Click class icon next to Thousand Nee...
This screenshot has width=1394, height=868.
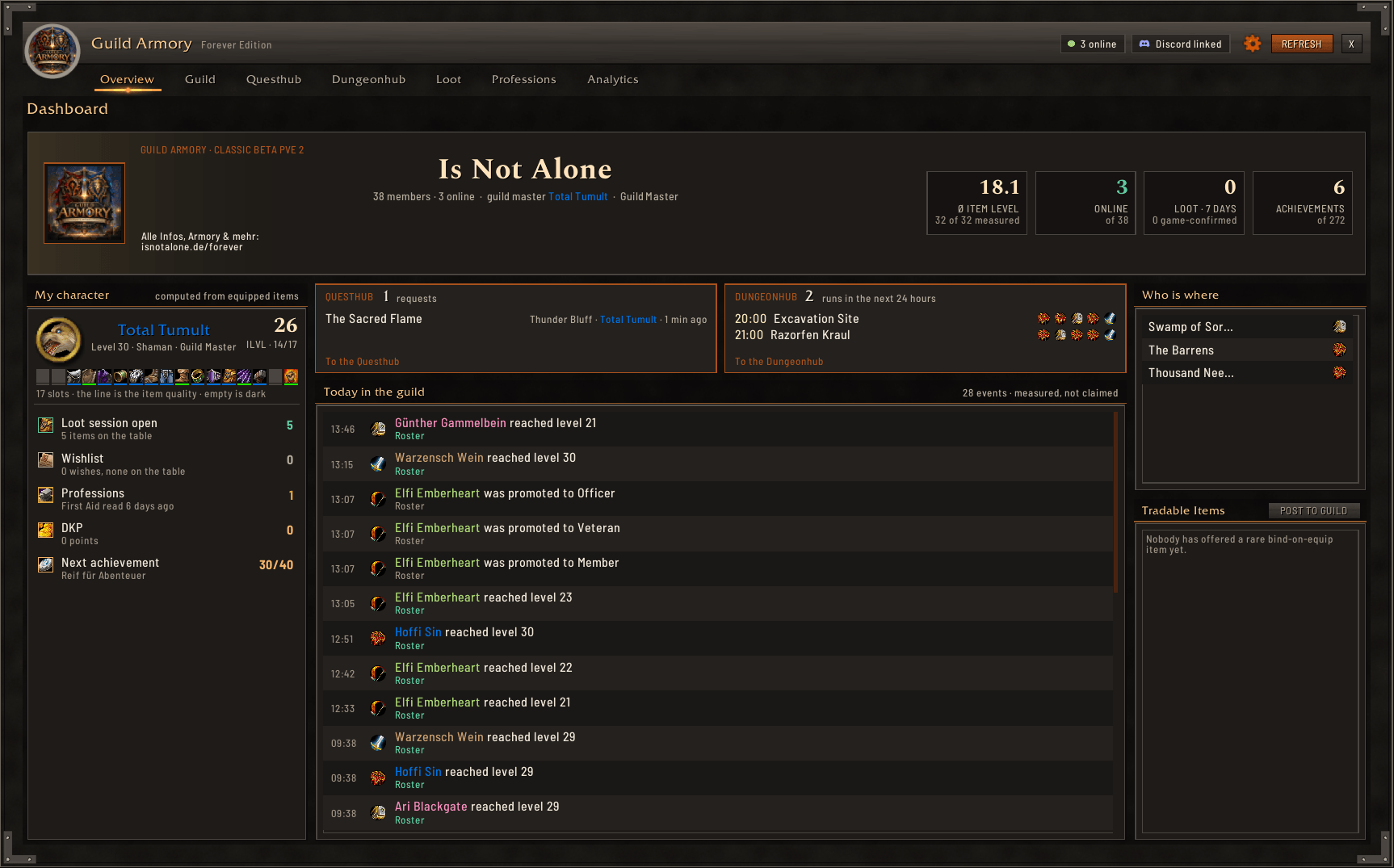click(x=1339, y=372)
